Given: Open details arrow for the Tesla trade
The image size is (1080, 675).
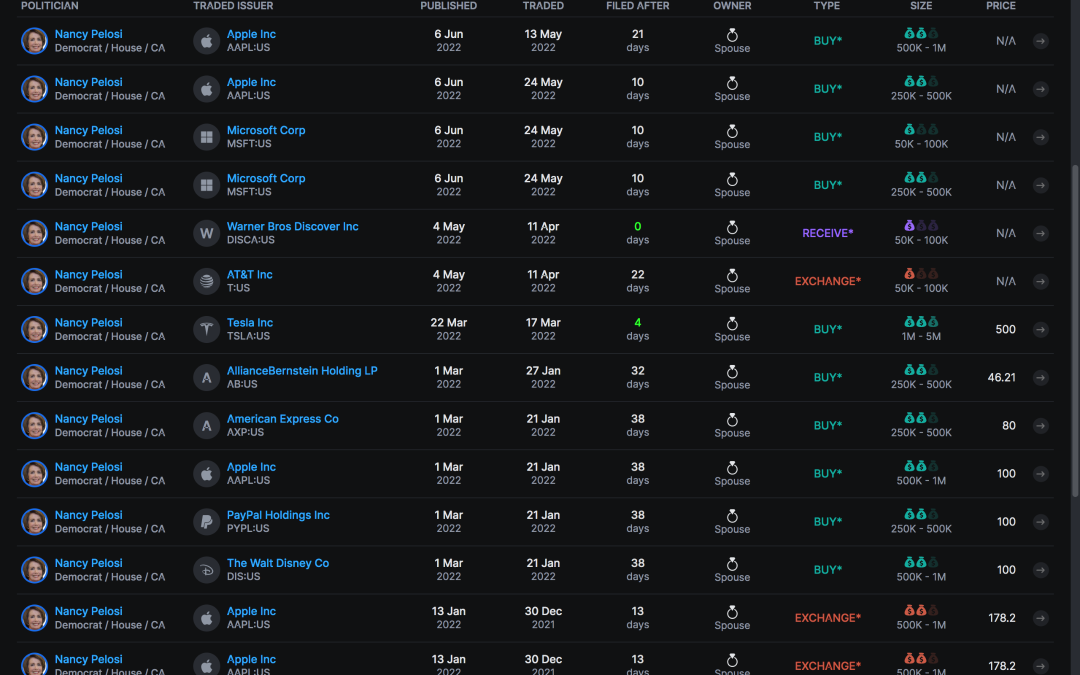Looking at the screenshot, I should click(1041, 329).
